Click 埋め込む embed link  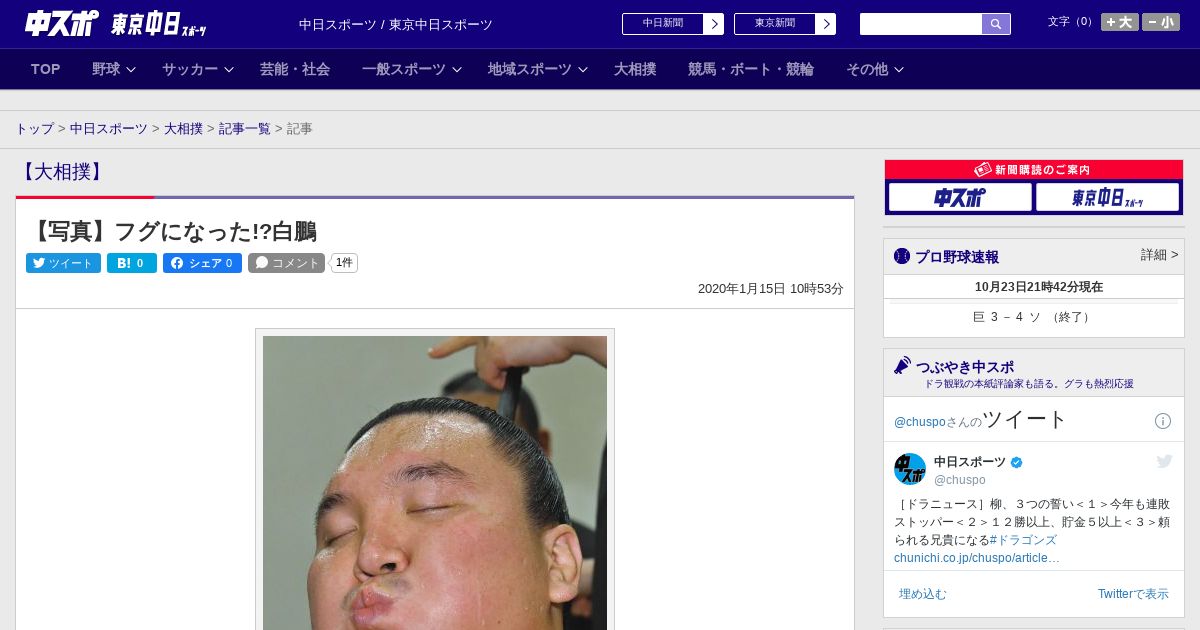[922, 594]
